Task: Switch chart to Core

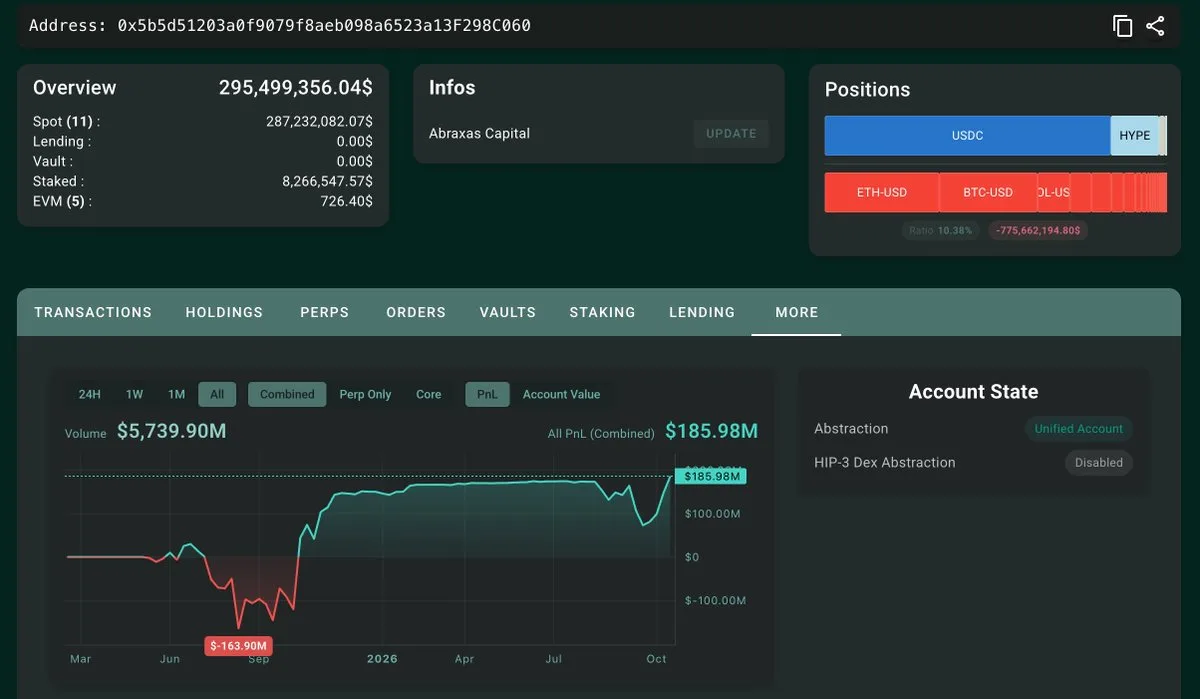Action: pyautogui.click(x=428, y=394)
